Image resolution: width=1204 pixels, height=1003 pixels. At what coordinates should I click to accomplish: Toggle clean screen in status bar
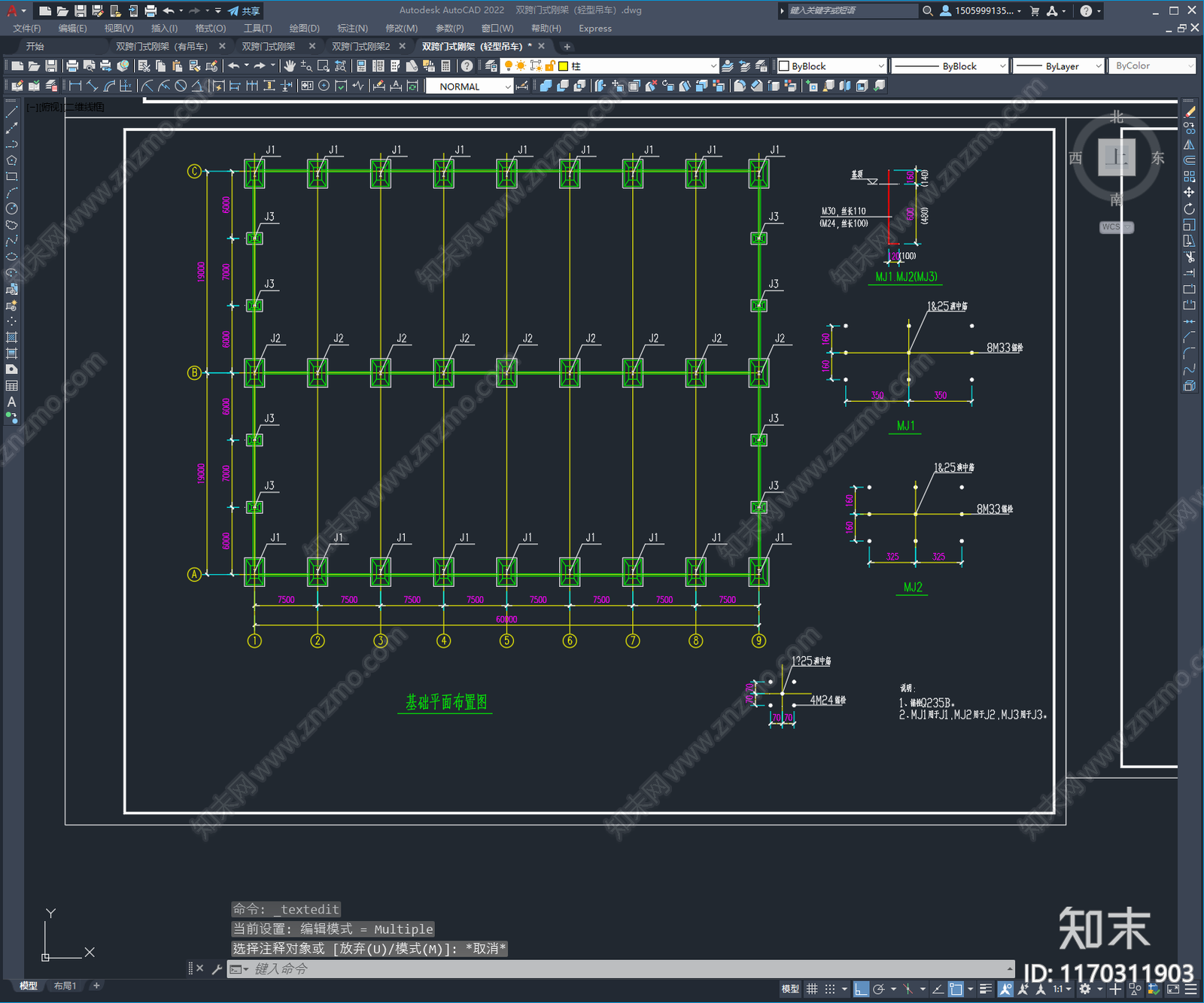pyautogui.click(x=1173, y=989)
